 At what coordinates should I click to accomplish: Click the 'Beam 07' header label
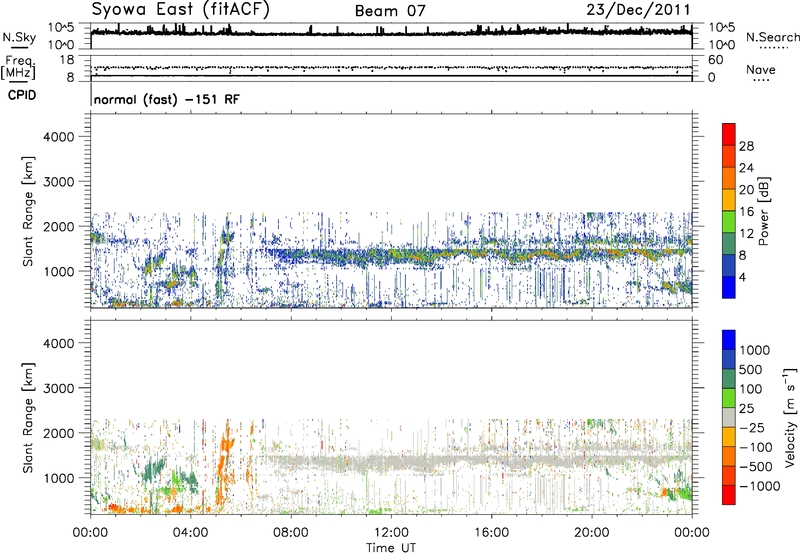pos(390,11)
